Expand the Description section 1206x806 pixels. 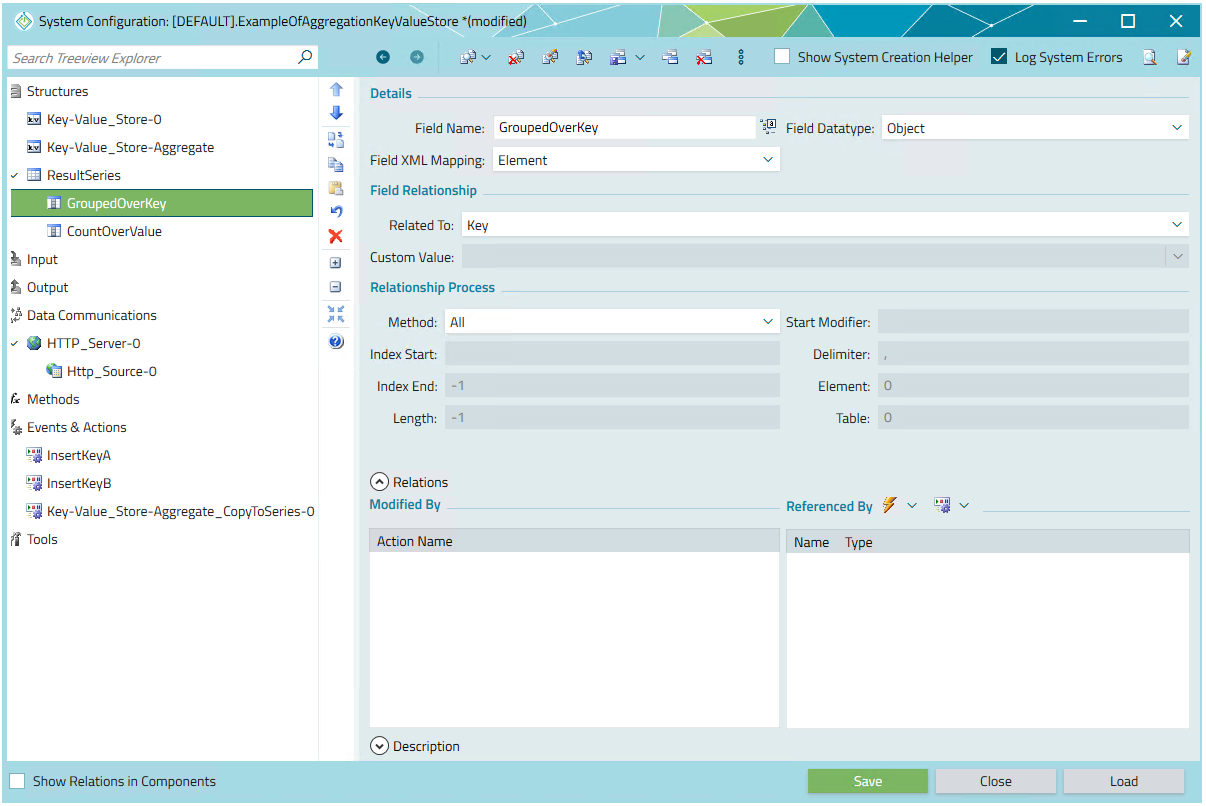point(380,746)
